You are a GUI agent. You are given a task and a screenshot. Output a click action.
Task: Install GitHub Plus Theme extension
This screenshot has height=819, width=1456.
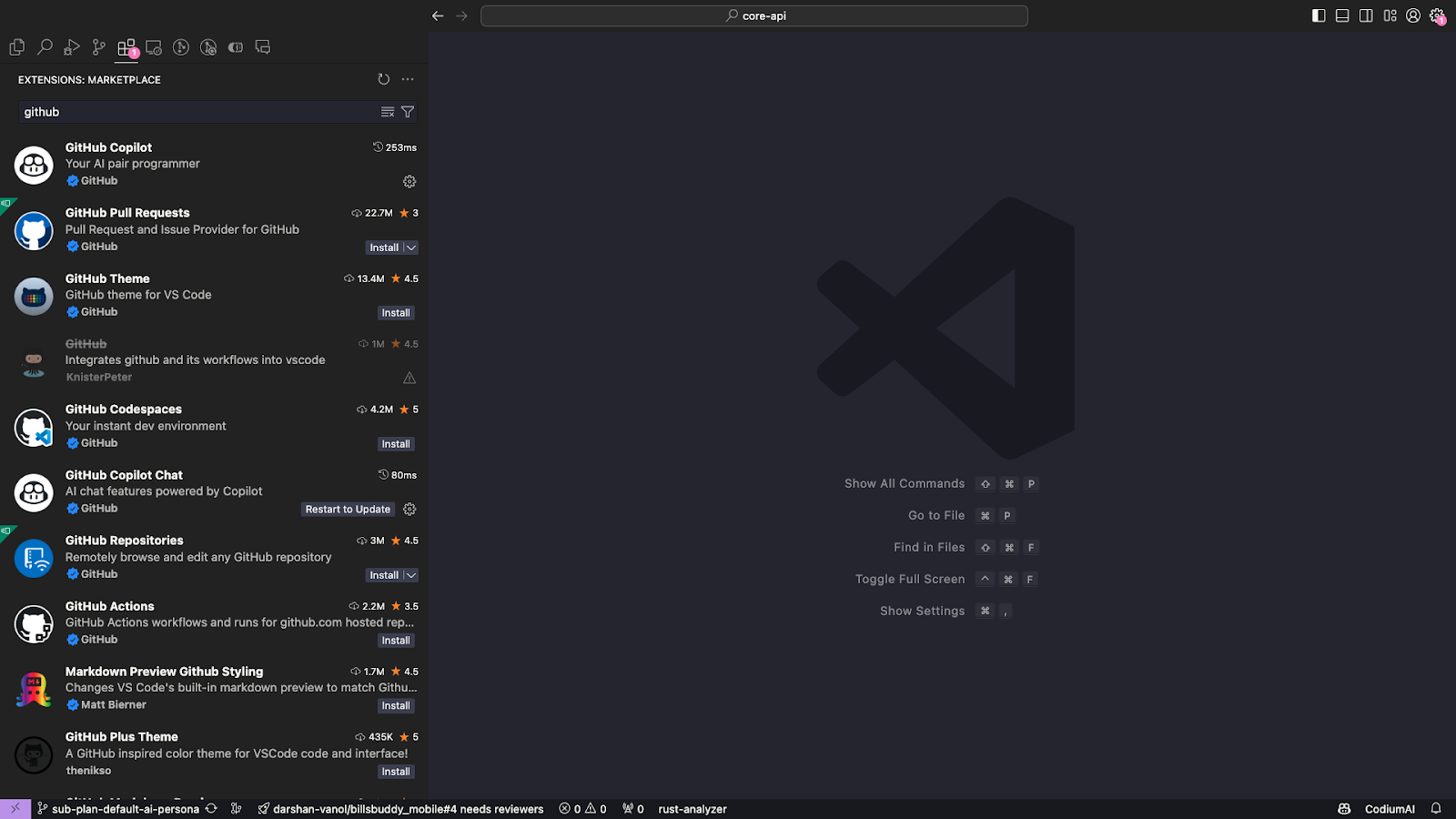(396, 772)
